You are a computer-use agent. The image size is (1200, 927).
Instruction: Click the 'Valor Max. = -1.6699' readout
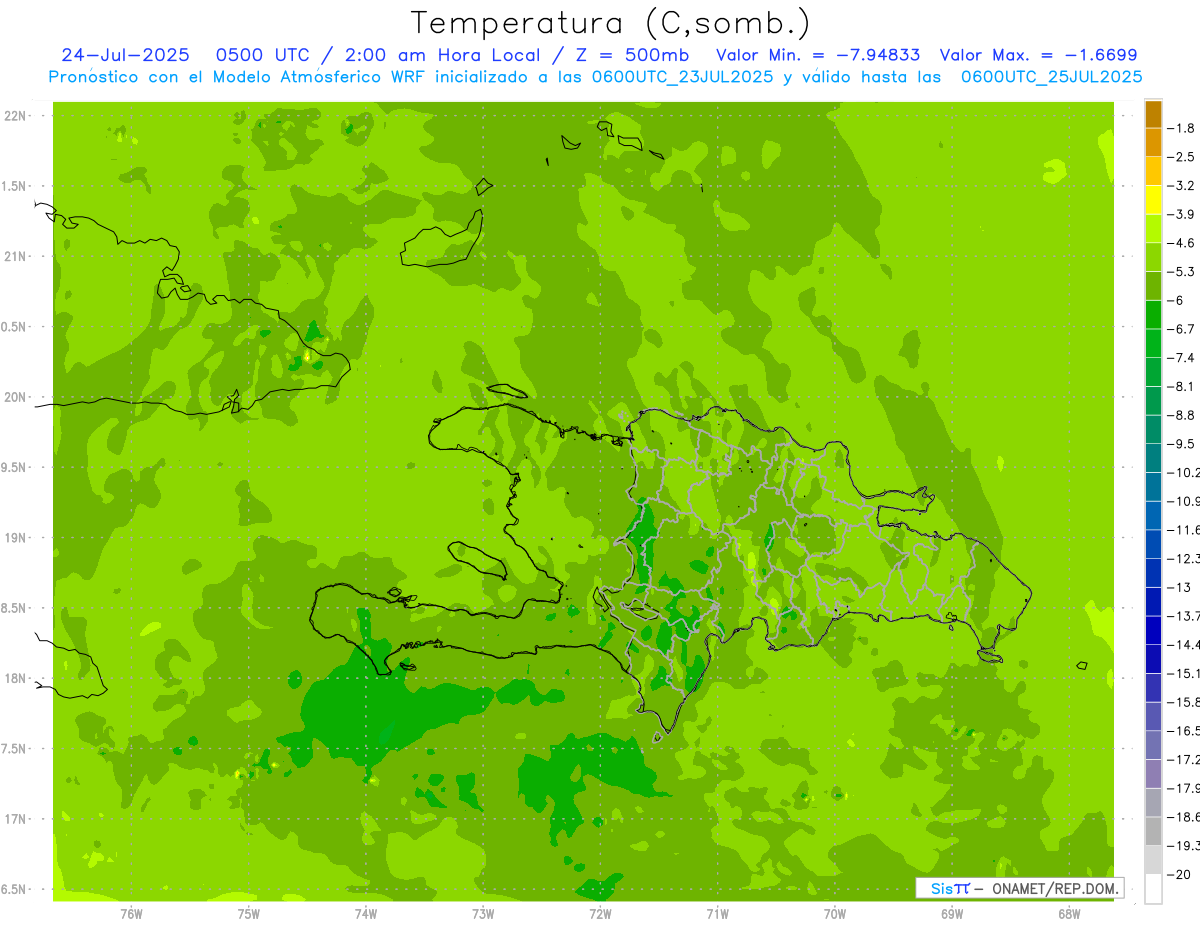1038,55
